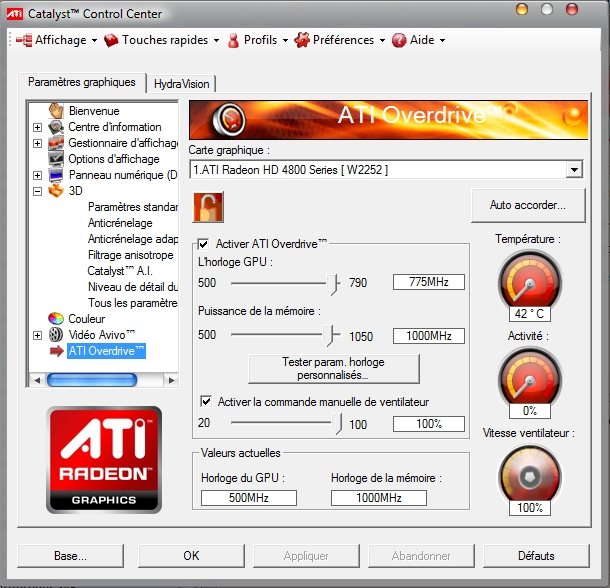Expand the Gestionnaire d'affichage tree node
The height and width of the screenshot is (588, 610).
point(37,143)
